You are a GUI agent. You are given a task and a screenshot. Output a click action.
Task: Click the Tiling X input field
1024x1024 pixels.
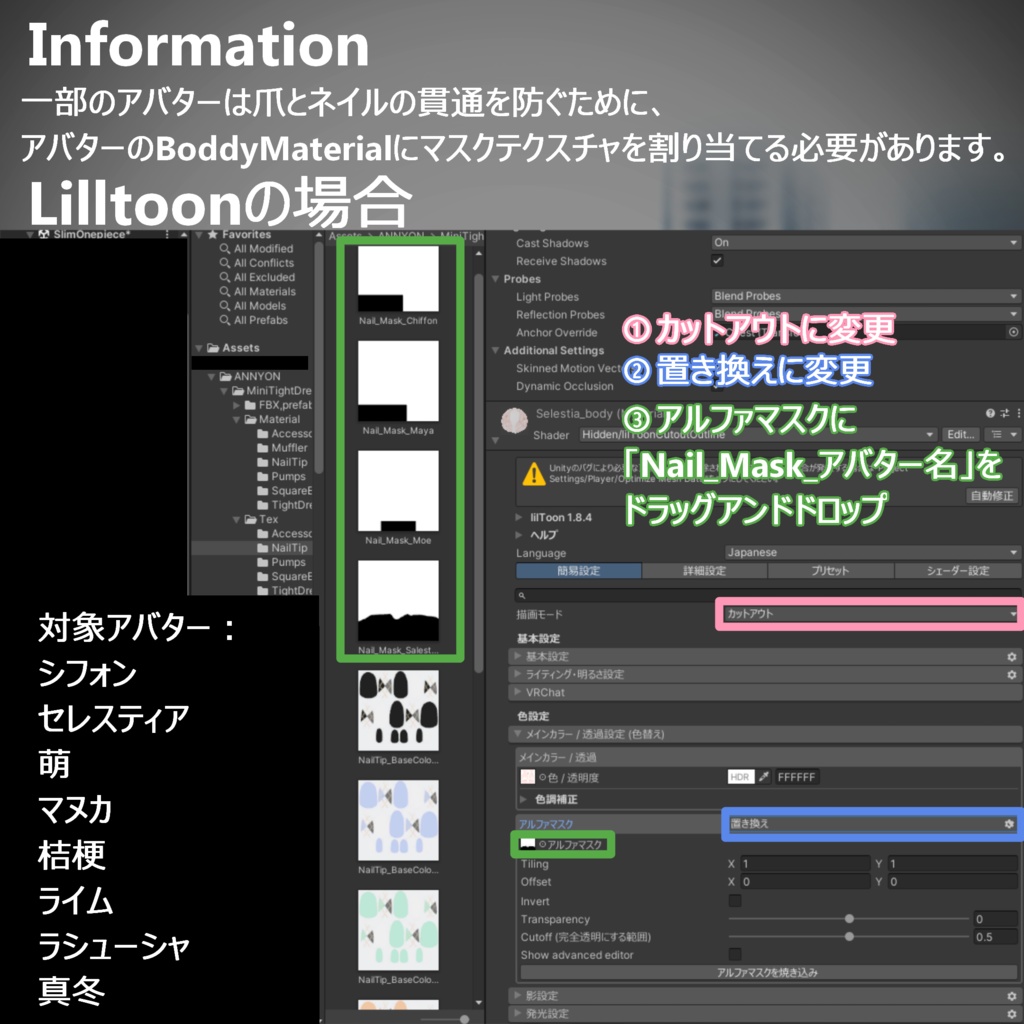click(x=805, y=863)
